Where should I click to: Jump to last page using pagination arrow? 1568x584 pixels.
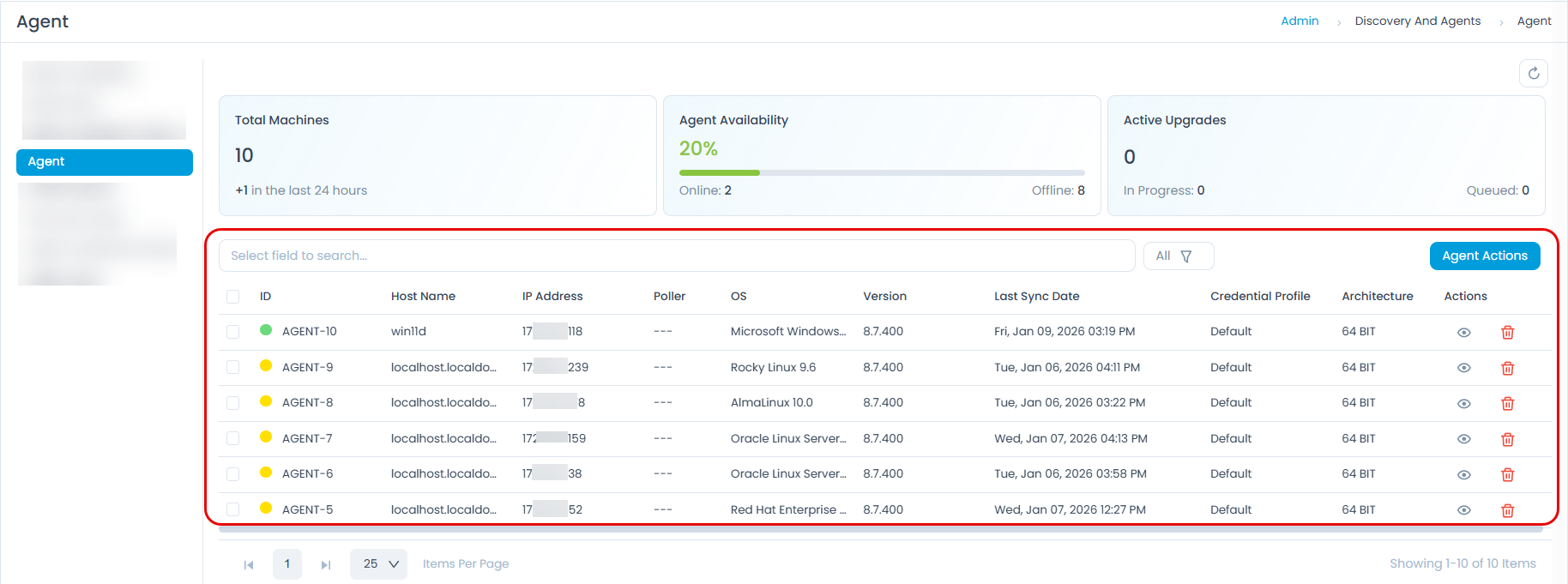tap(326, 564)
